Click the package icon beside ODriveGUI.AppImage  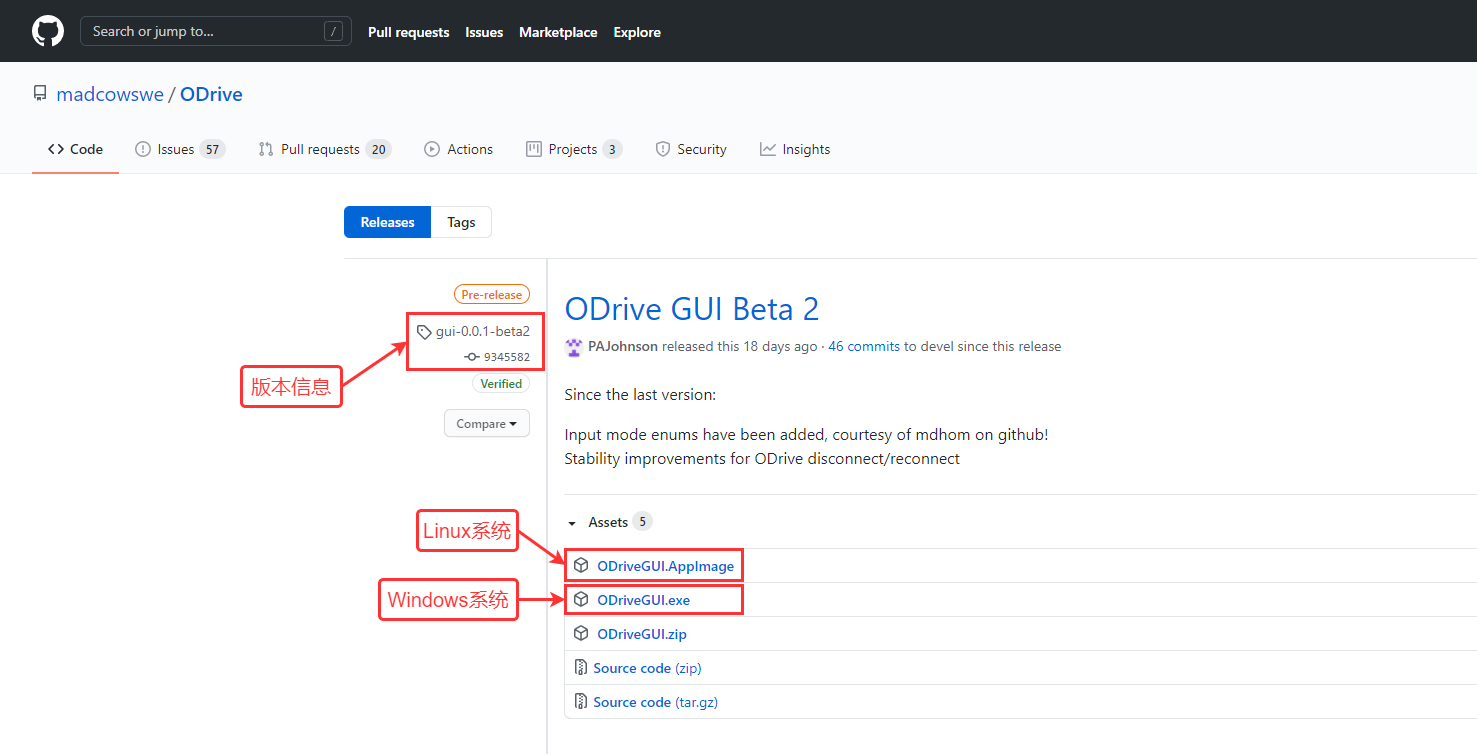coord(582,564)
